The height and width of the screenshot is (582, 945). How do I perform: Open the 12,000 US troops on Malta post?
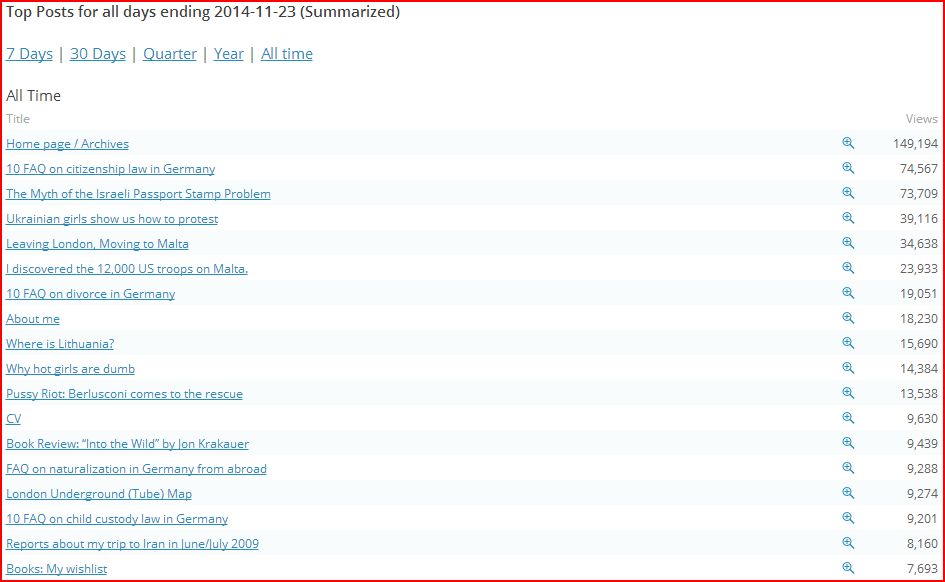(x=127, y=269)
